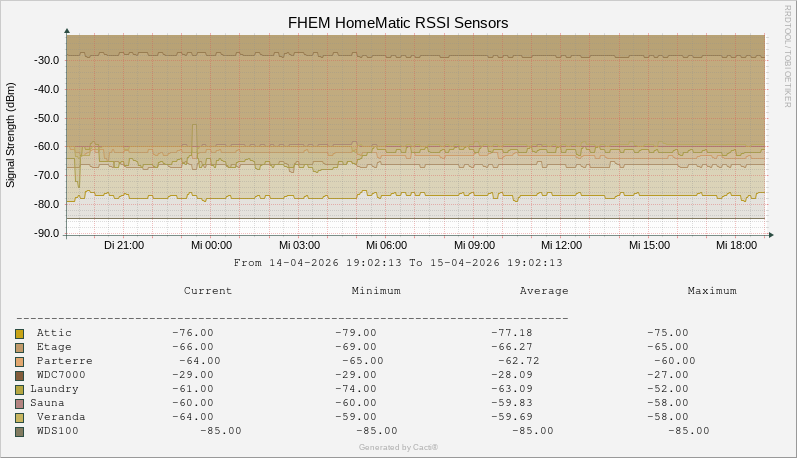Click the Attic legend color swatch

click(x=19, y=333)
